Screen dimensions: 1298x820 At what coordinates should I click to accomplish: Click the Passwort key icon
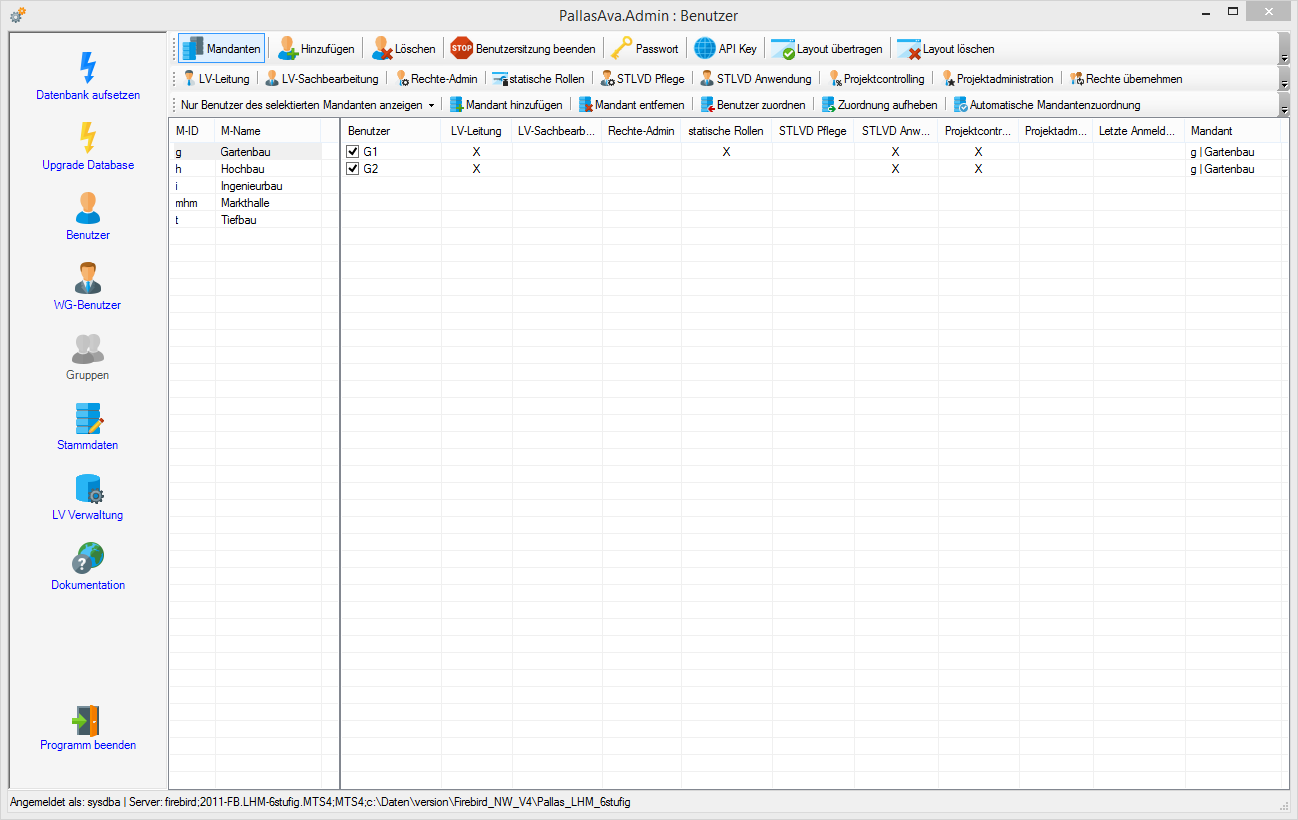(622, 48)
